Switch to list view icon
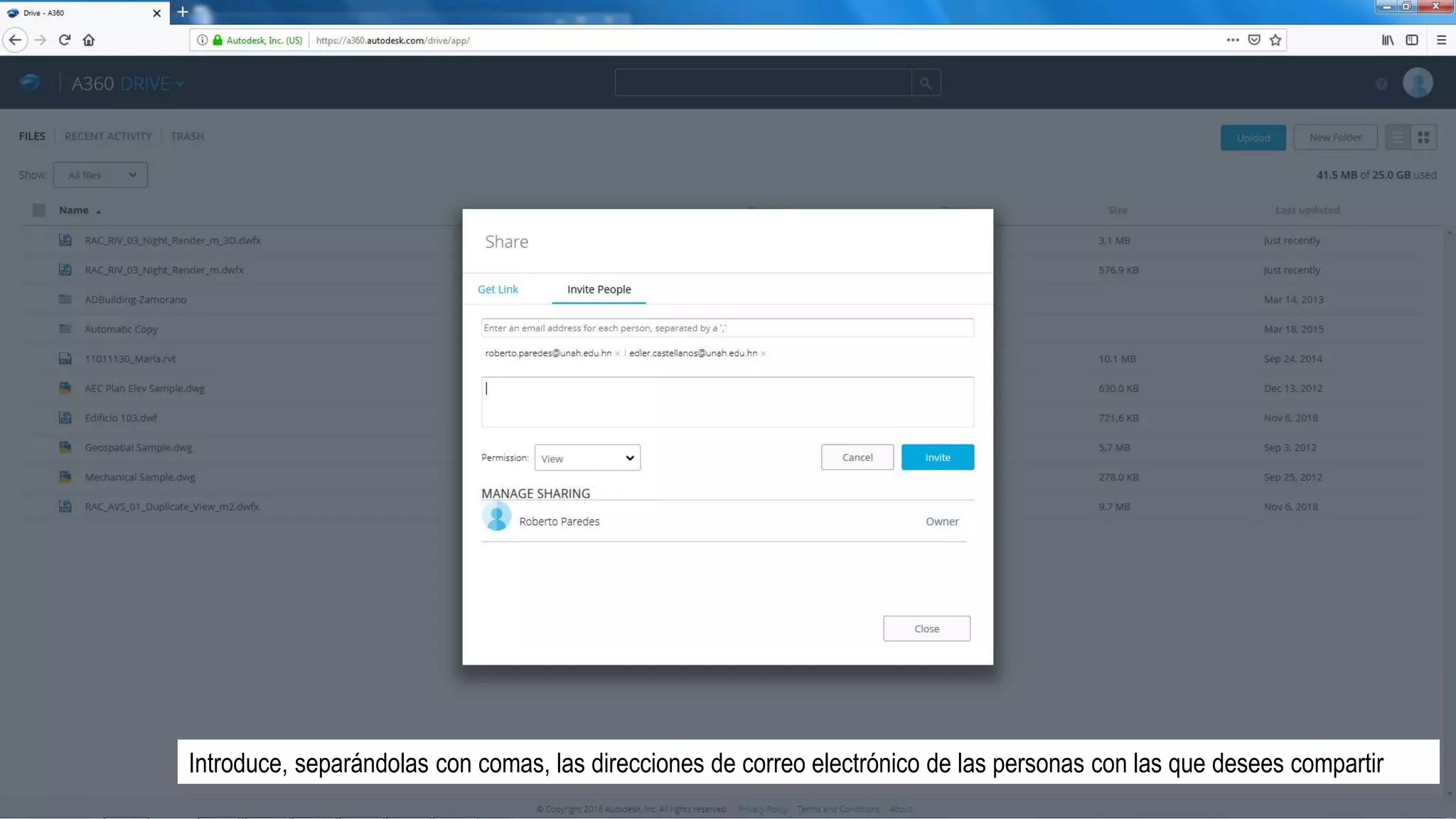The image size is (1456, 819). [x=1398, y=137]
